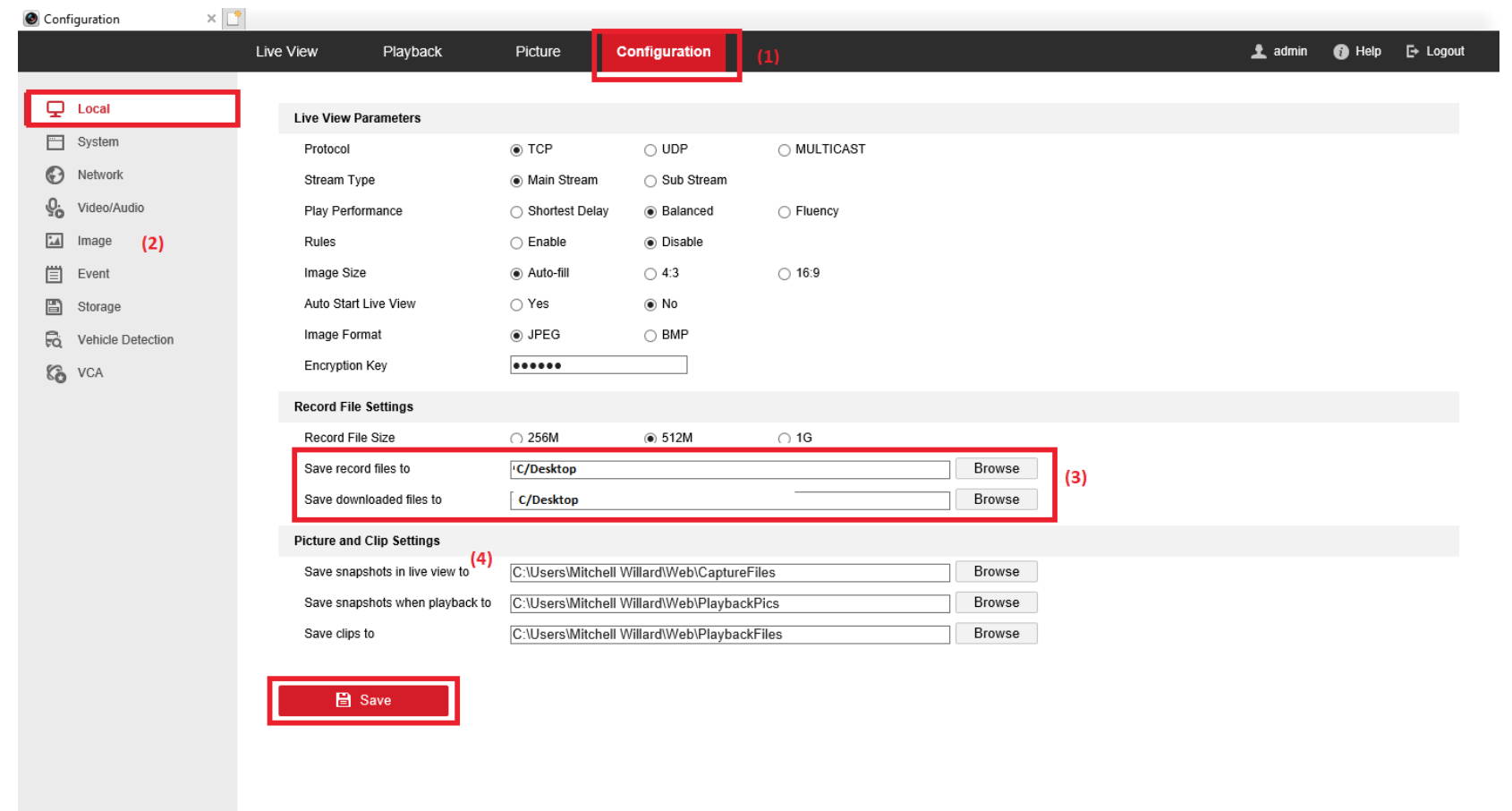Open the VCA settings section
This screenshot has width=1512, height=811.
[91, 372]
